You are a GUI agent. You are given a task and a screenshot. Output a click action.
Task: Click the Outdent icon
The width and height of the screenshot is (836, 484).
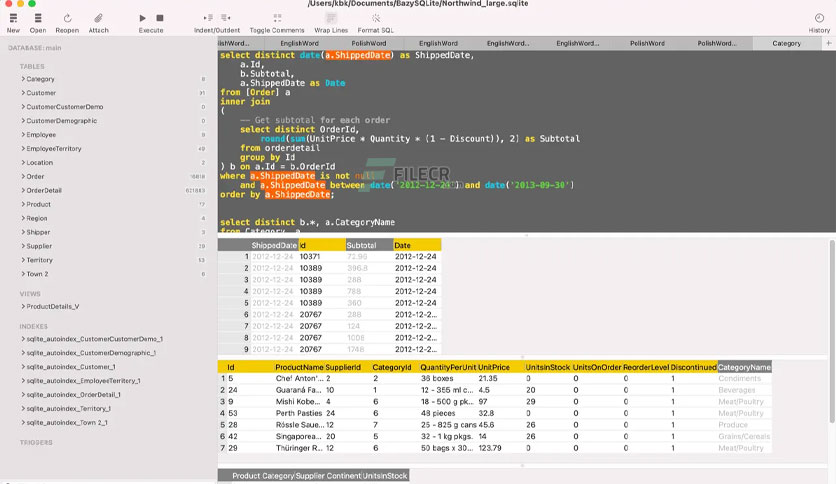[226, 18]
